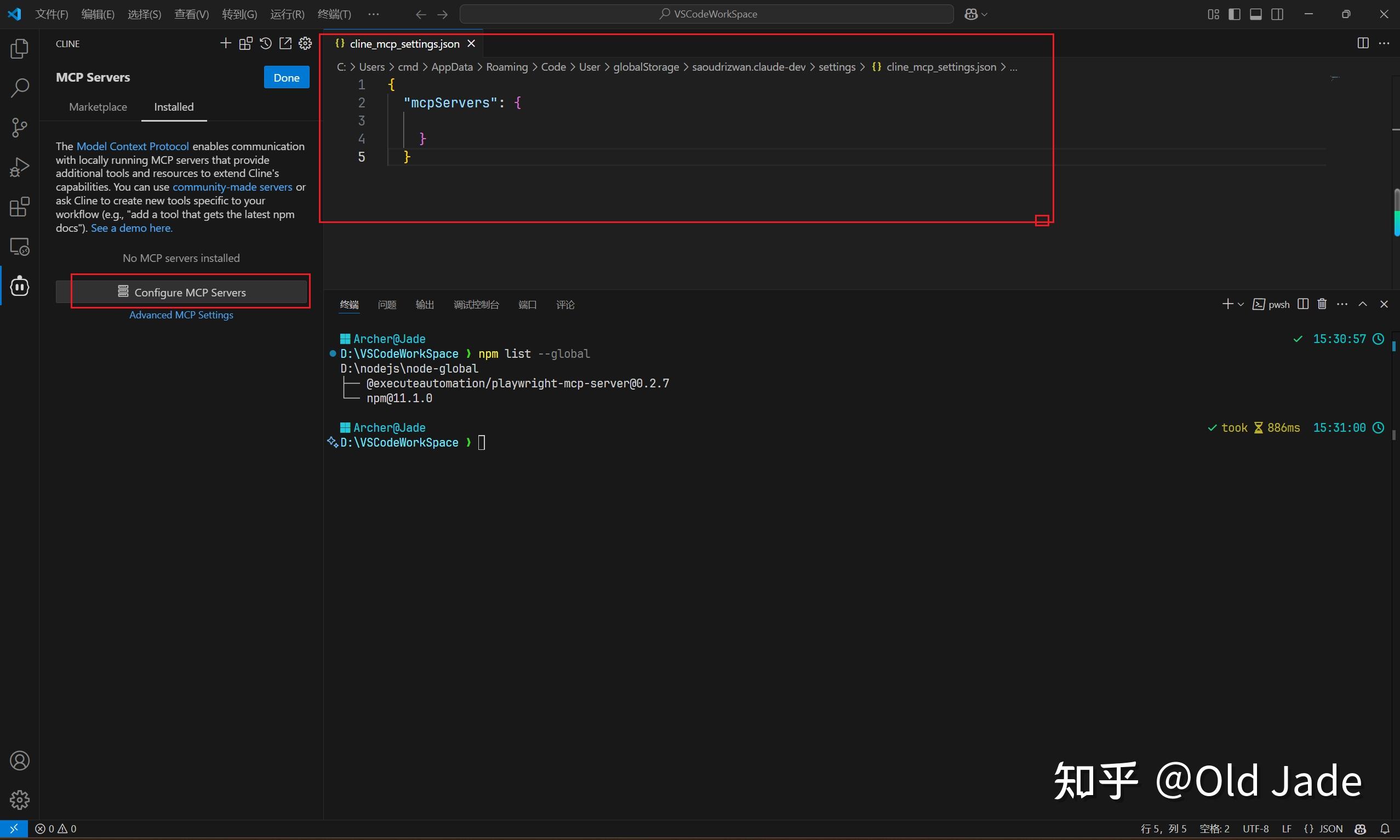Open the 终端(T) menu
This screenshot has width=1400, height=840.
tap(334, 14)
